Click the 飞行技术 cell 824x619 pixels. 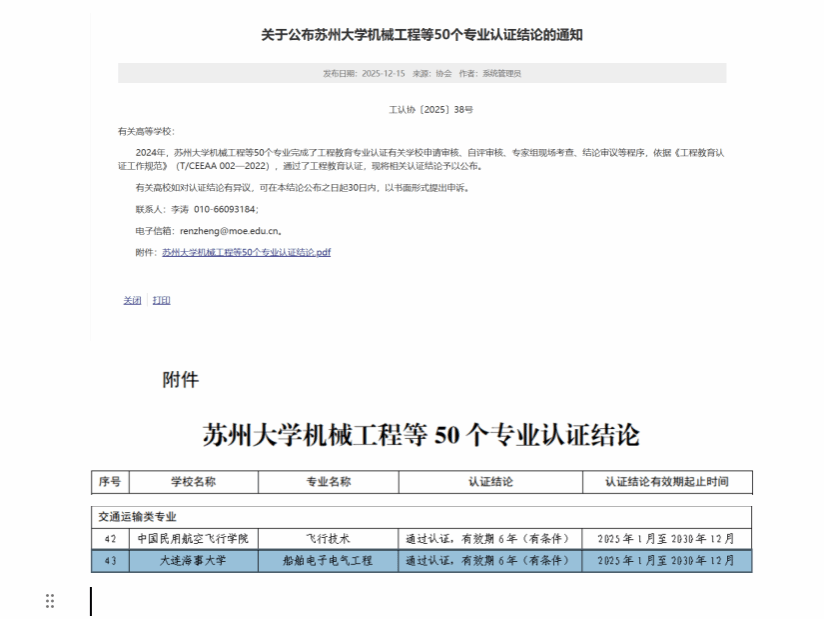tap(328, 538)
